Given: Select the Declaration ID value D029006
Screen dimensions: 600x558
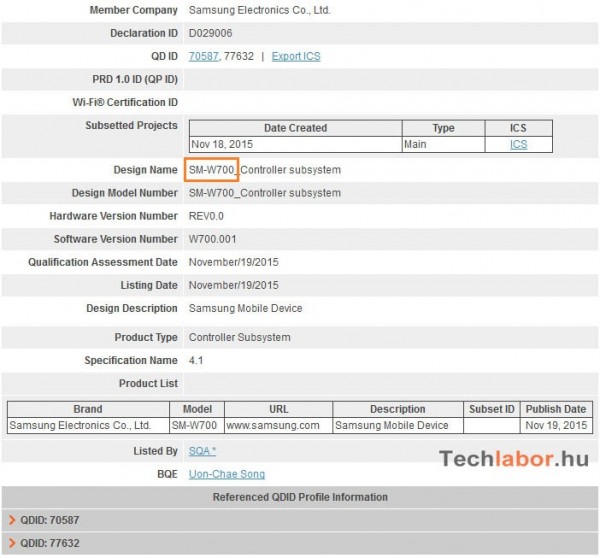Looking at the screenshot, I should click(210, 33).
